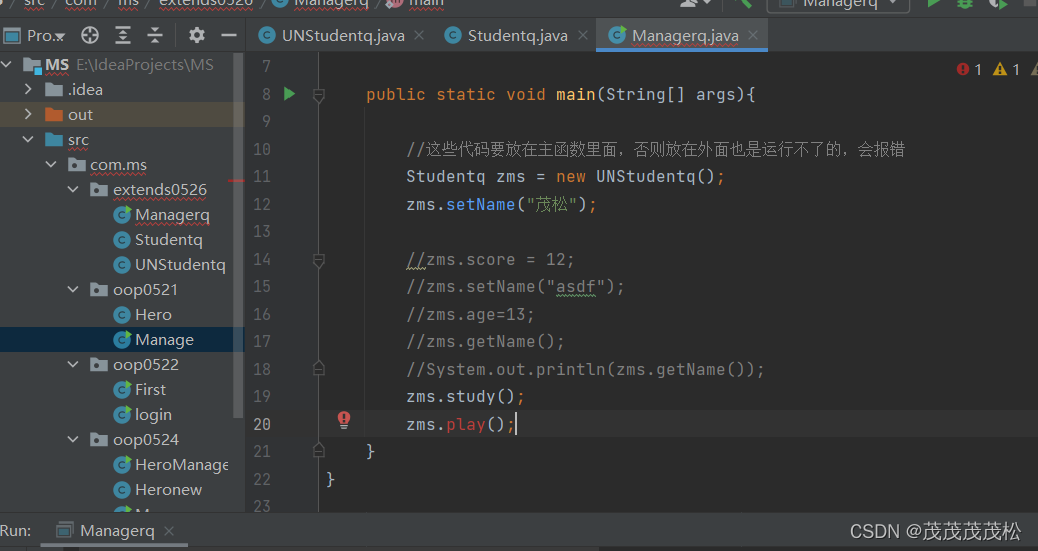Viewport: 1038px width, 551px height.
Task: Open the Project panel settings gear
Action: coord(197,35)
